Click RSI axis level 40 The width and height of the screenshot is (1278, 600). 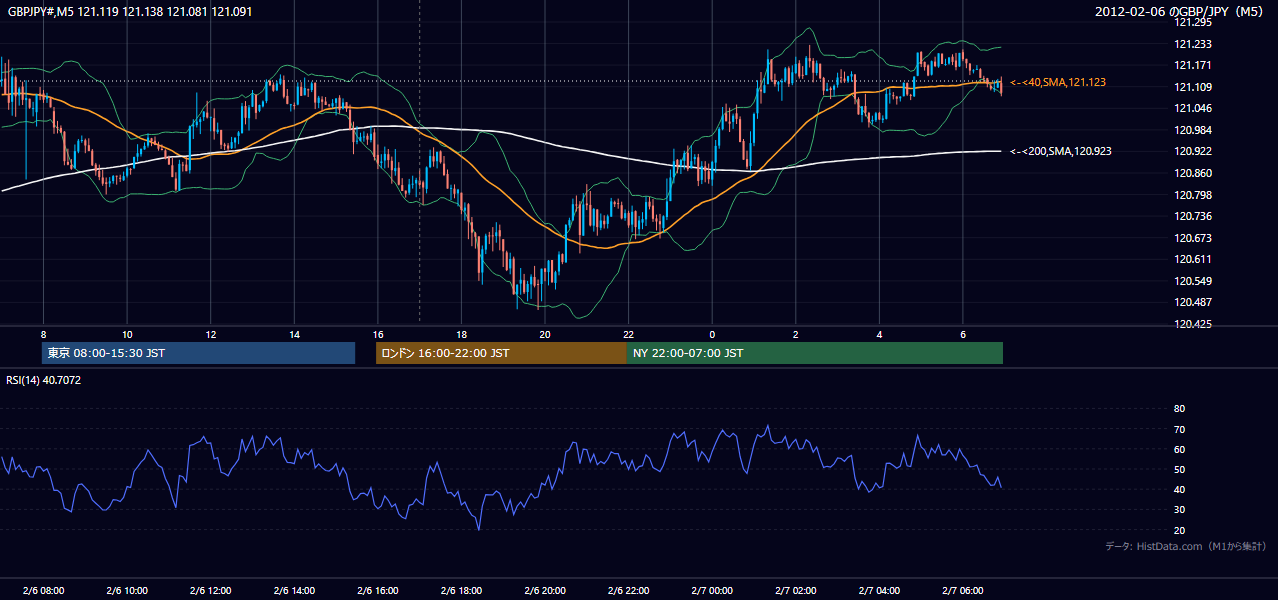[x=1179, y=489]
